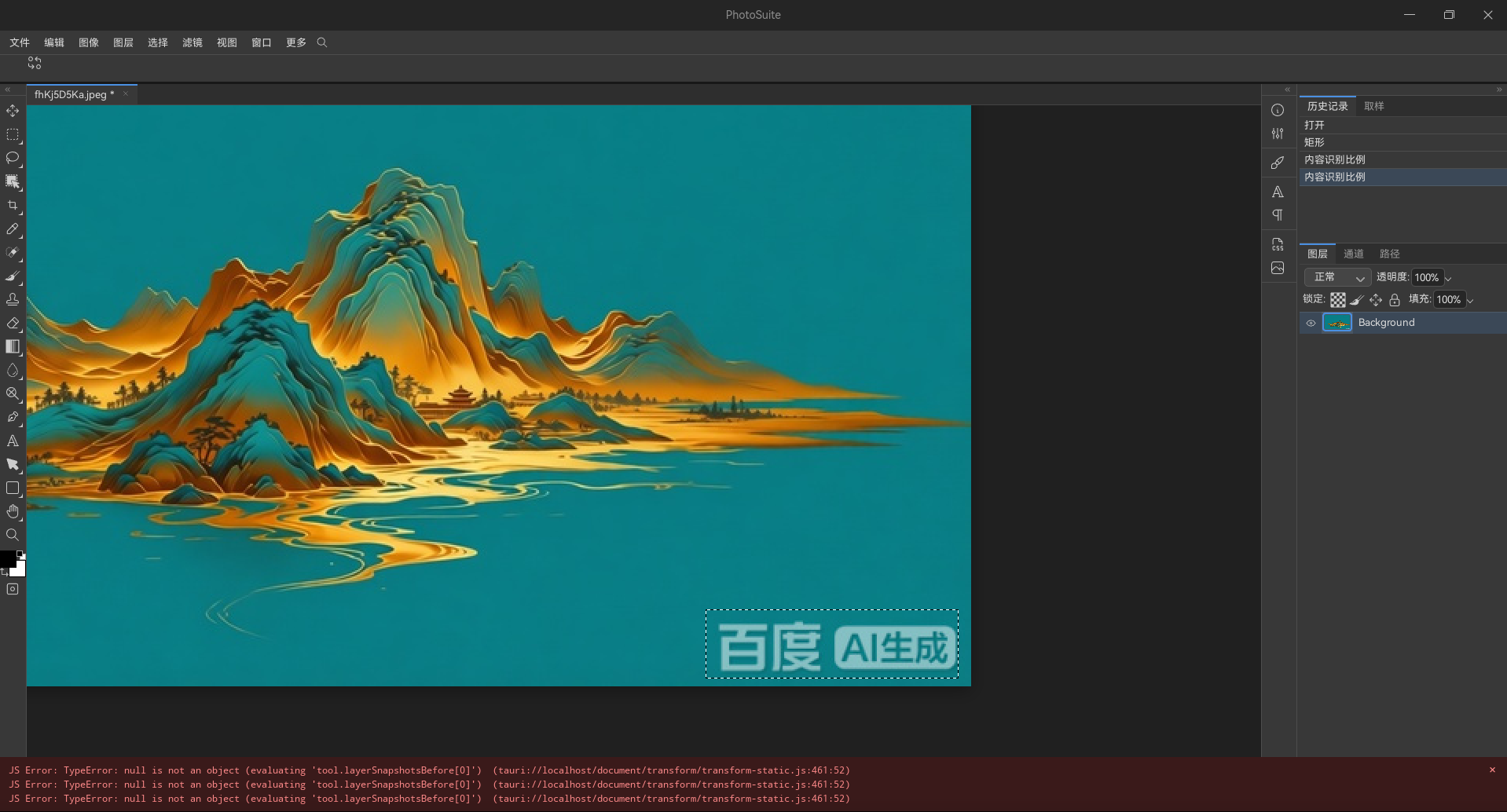Click the foreground black color swatch
Screen dimensions: 1507x812
click(x=8, y=558)
